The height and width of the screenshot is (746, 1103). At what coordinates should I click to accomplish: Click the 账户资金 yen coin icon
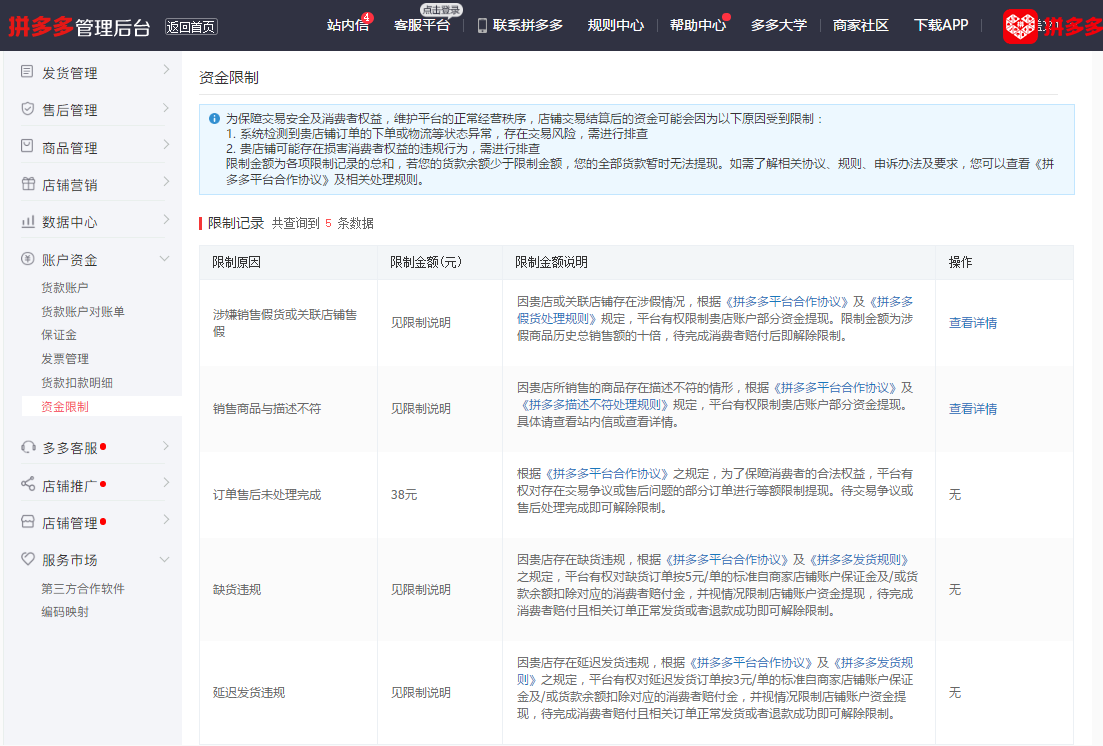(x=27, y=258)
